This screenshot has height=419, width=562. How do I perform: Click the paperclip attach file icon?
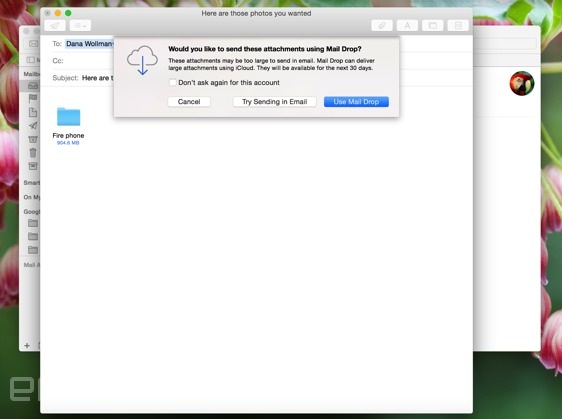382,26
